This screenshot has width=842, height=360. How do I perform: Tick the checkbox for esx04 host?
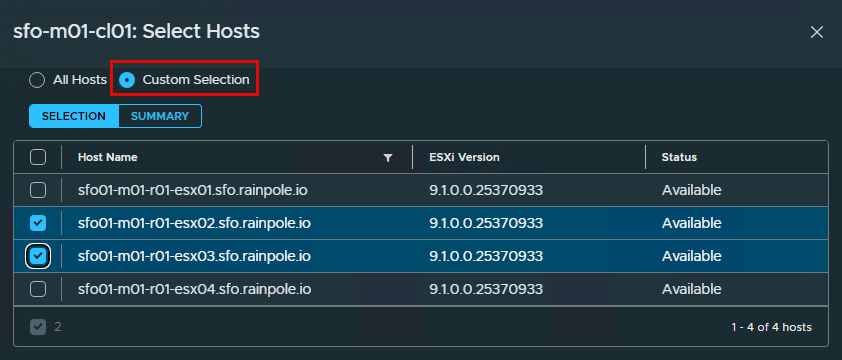pyautogui.click(x=38, y=289)
